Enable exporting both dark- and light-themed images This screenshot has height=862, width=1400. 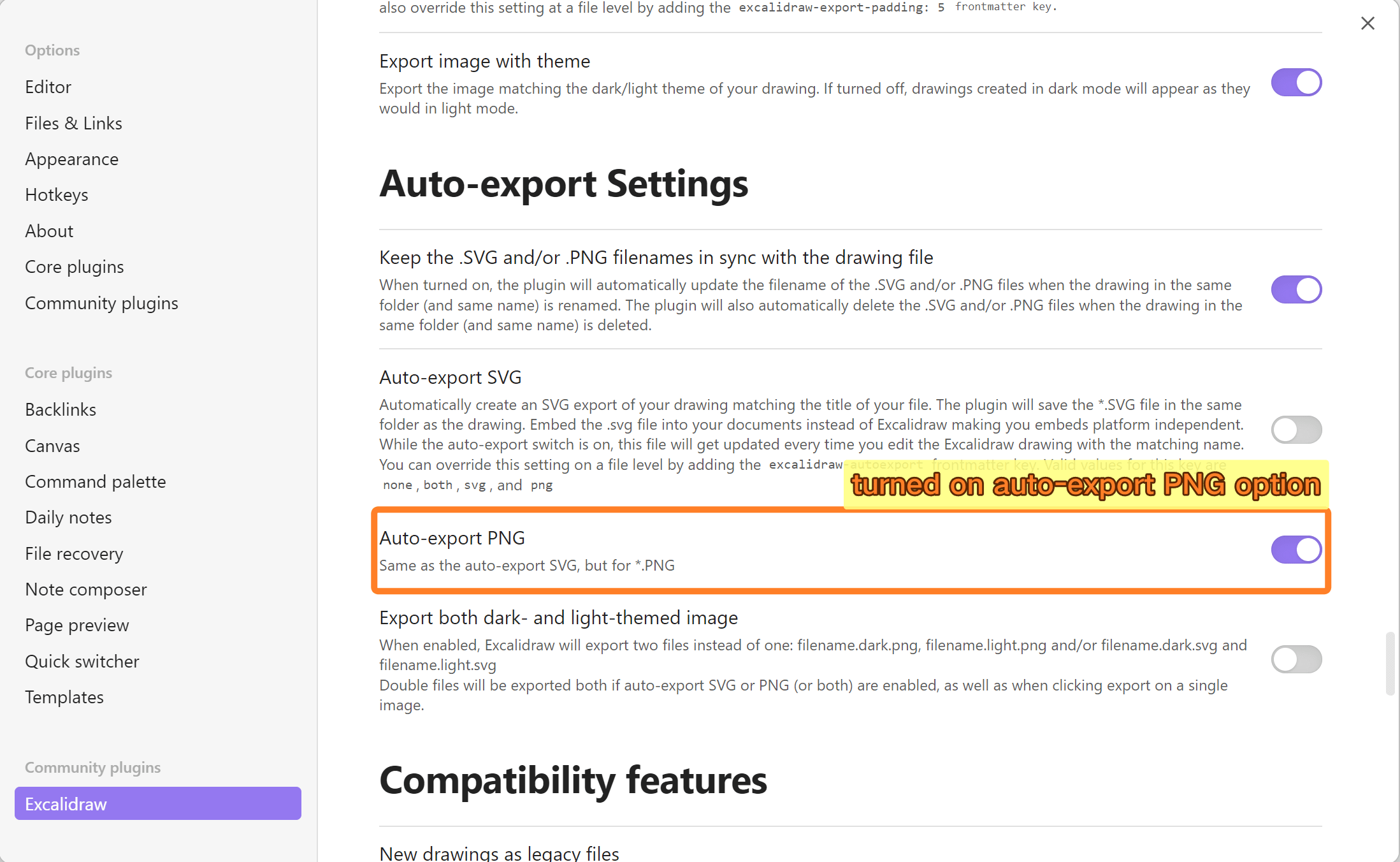coord(1296,659)
